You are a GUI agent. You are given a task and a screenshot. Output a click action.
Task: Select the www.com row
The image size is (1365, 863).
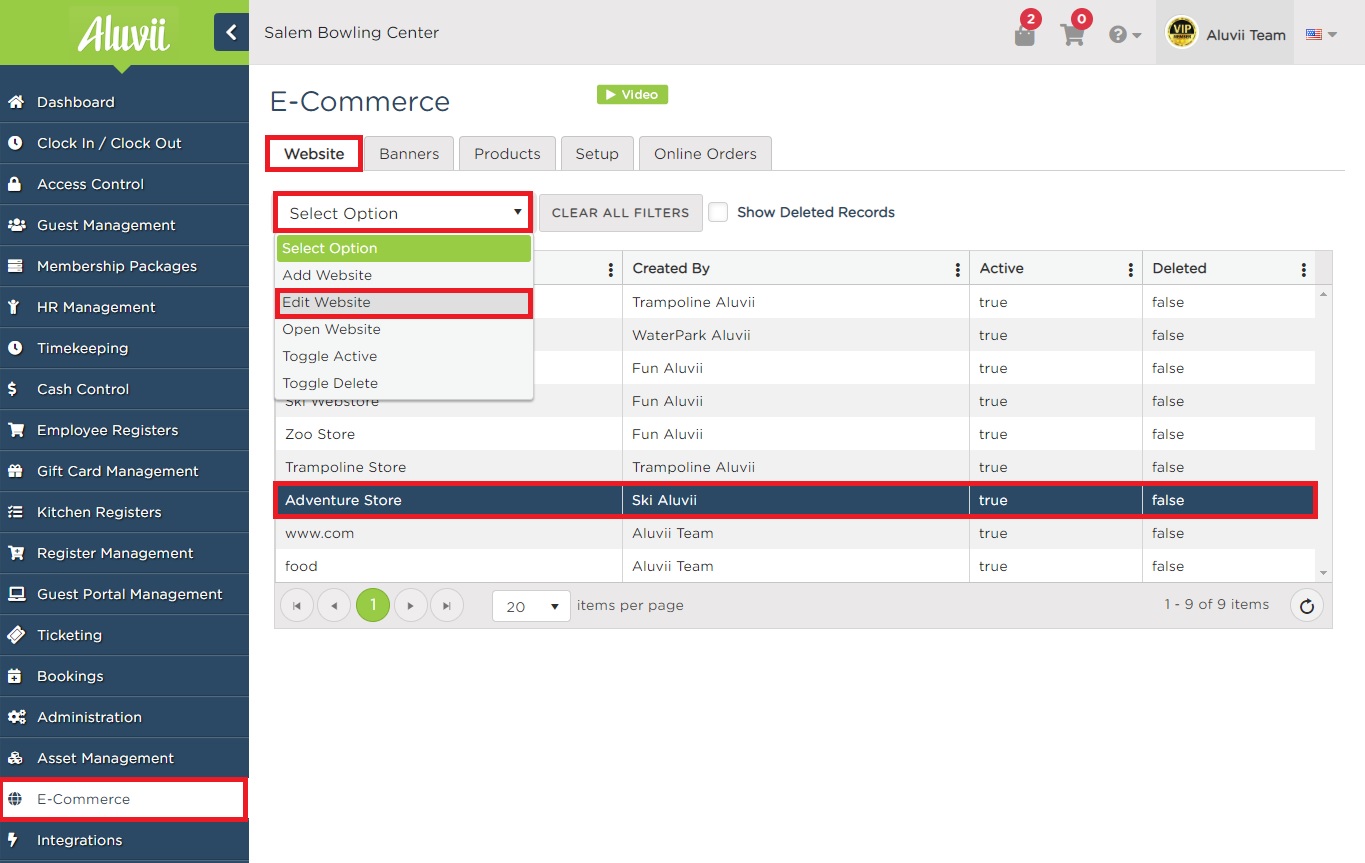[x=795, y=533]
